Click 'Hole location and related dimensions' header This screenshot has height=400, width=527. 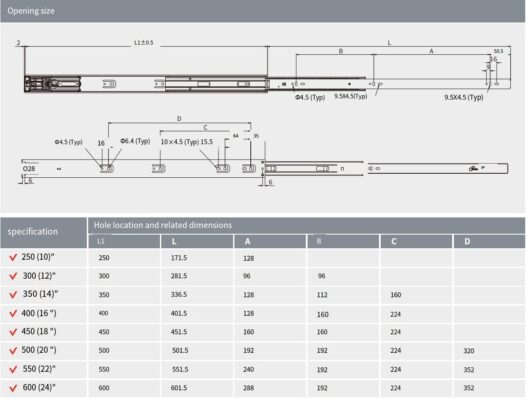pyautogui.click(x=163, y=225)
